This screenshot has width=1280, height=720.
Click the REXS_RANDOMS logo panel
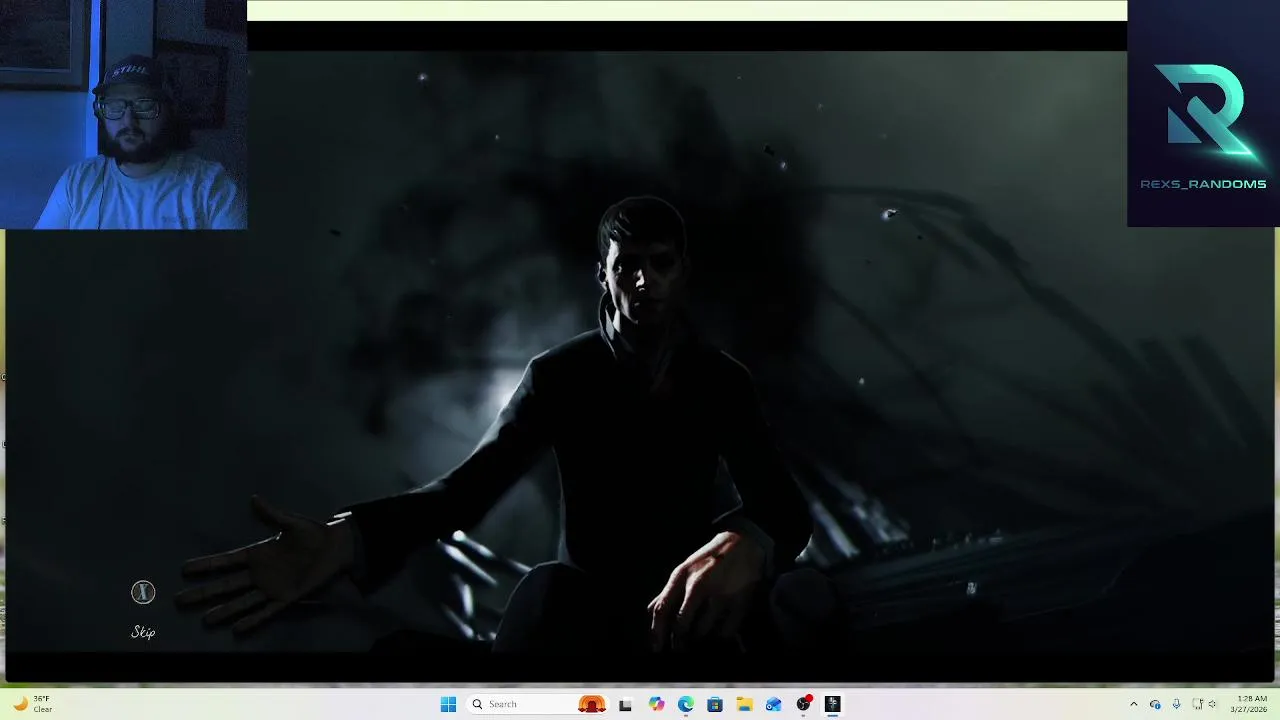[x=1203, y=113]
